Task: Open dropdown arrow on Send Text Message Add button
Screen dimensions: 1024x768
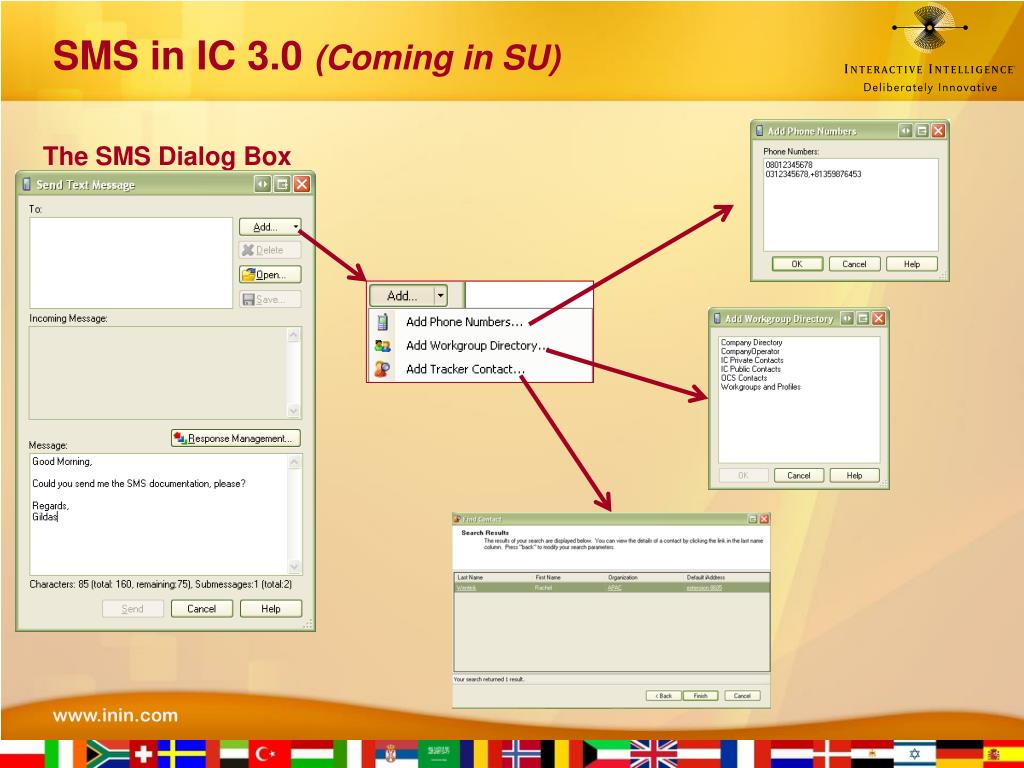Action: (295, 227)
